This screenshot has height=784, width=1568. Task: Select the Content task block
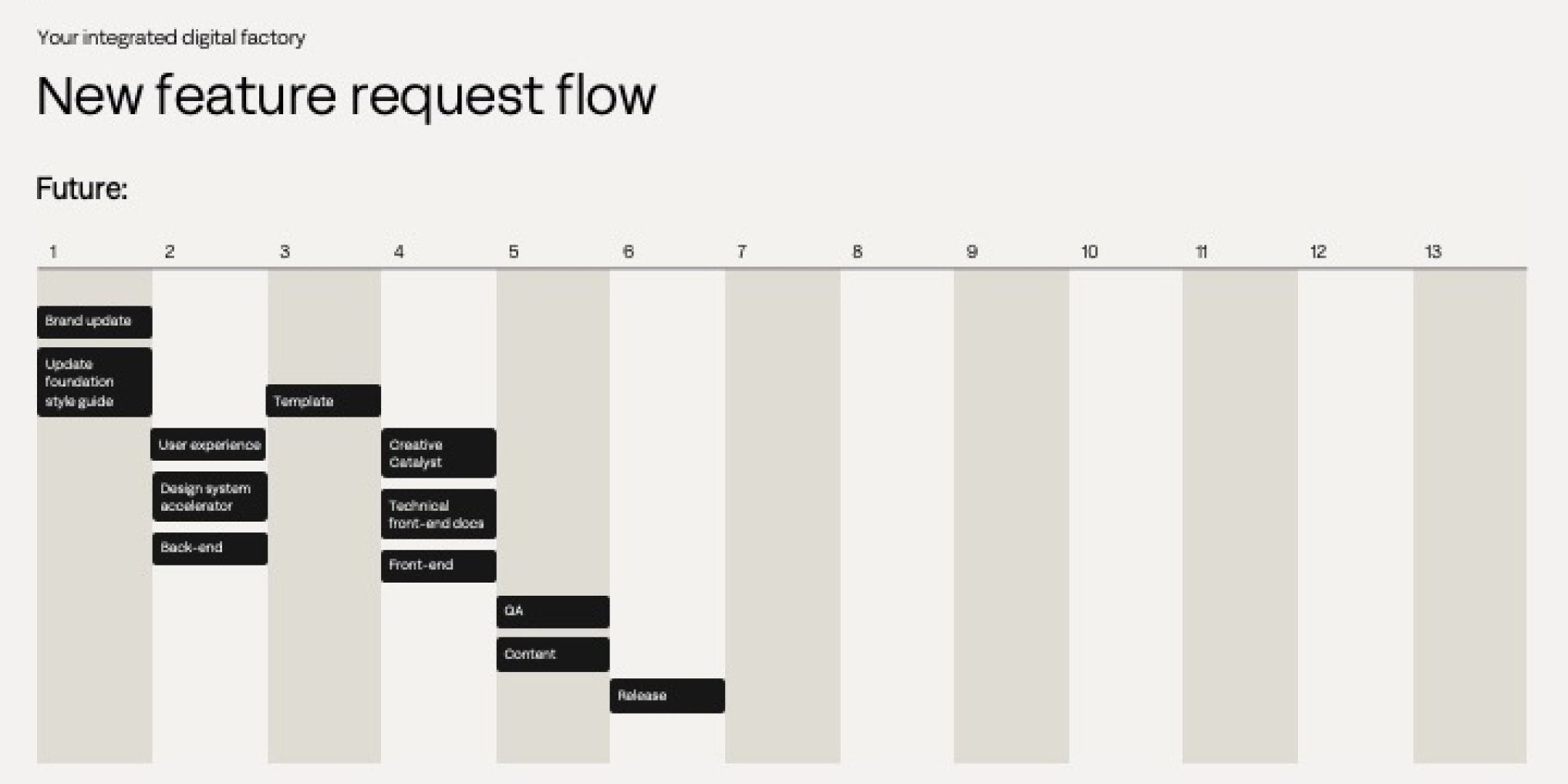point(553,654)
